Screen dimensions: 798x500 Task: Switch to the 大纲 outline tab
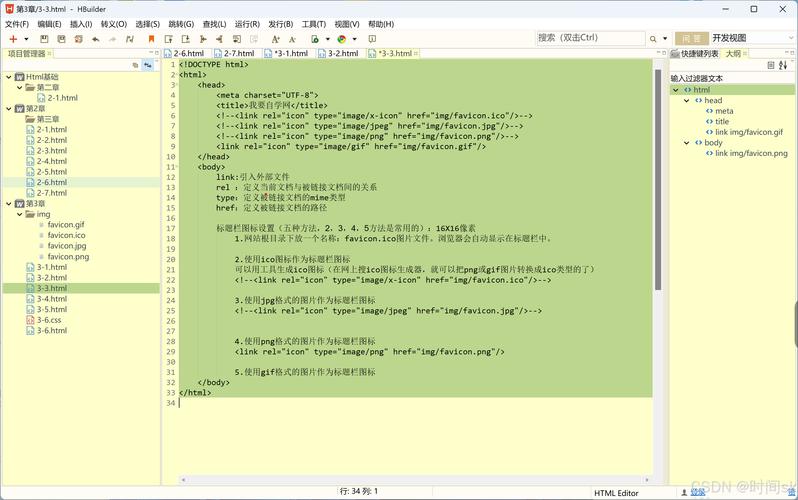733,54
